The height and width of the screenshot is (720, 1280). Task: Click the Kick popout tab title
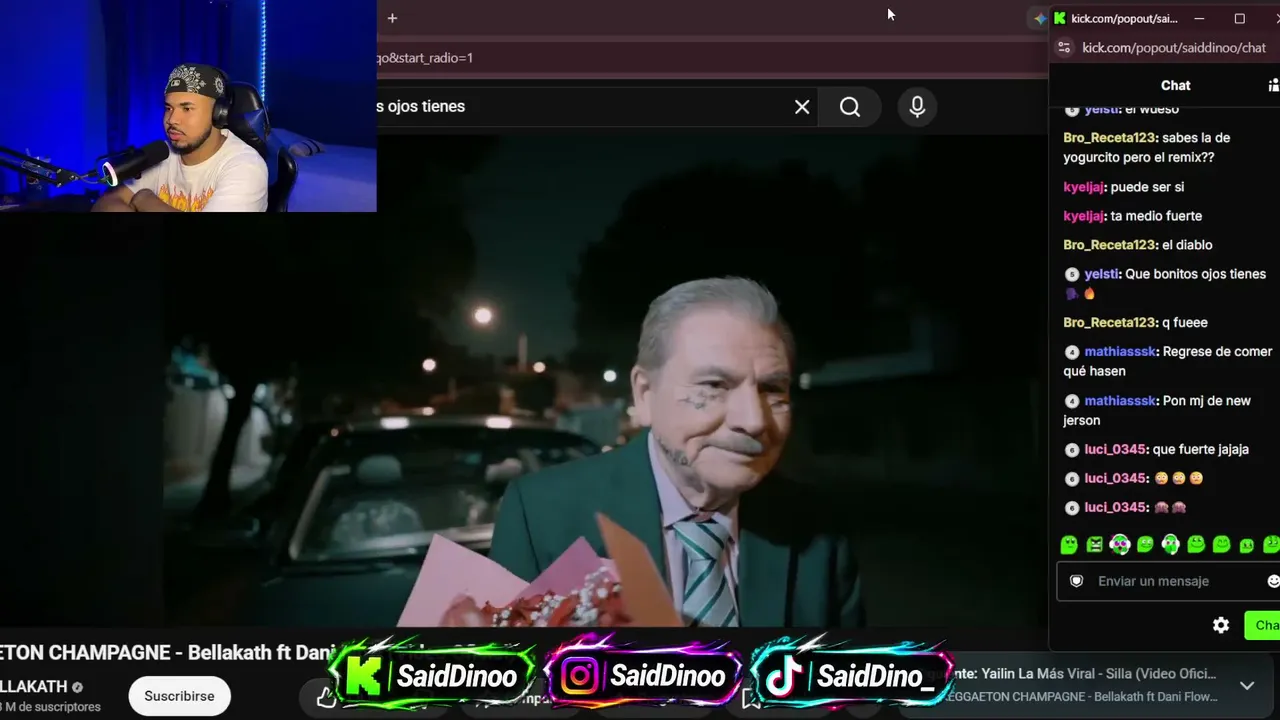[1124, 18]
